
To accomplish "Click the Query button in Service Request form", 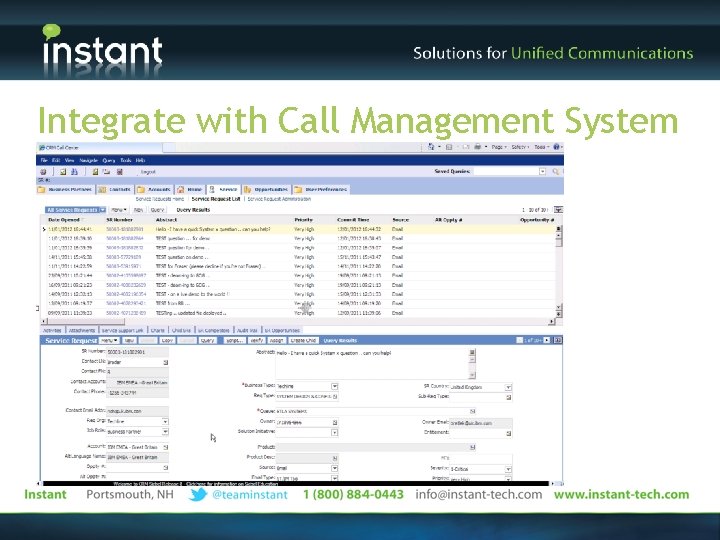I will pyautogui.click(x=208, y=340).
